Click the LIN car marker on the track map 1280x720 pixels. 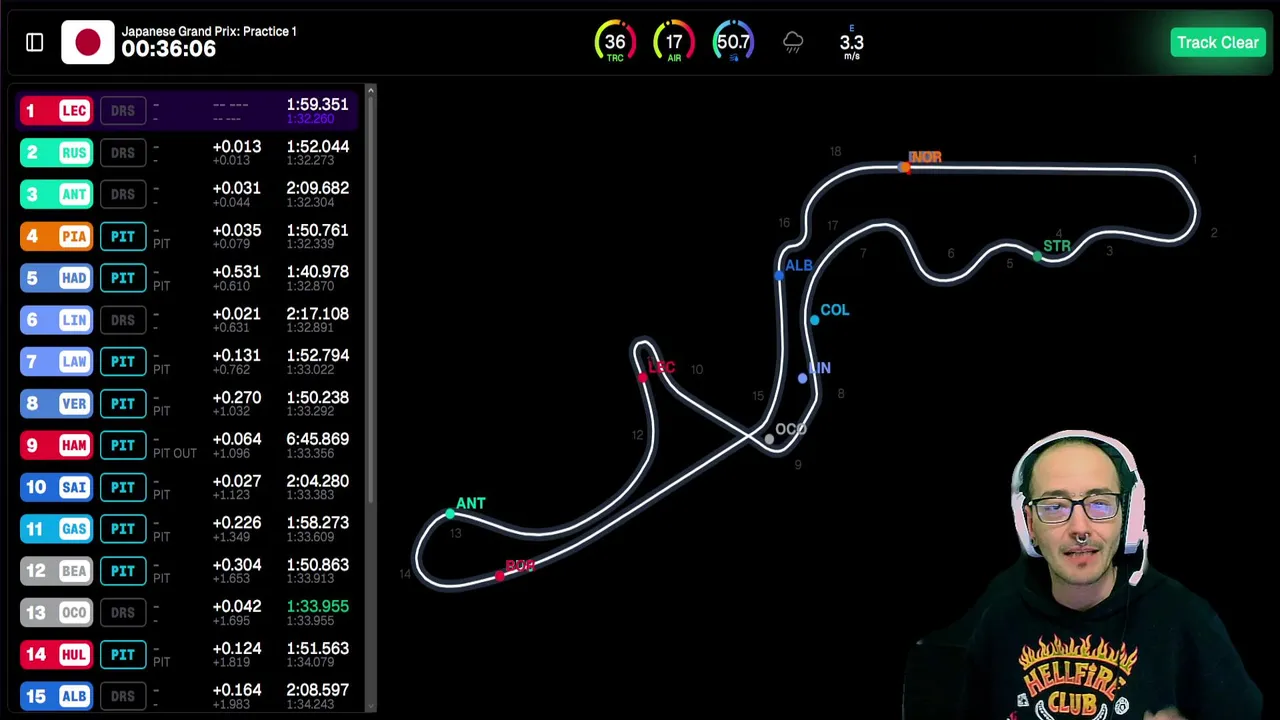[802, 378]
